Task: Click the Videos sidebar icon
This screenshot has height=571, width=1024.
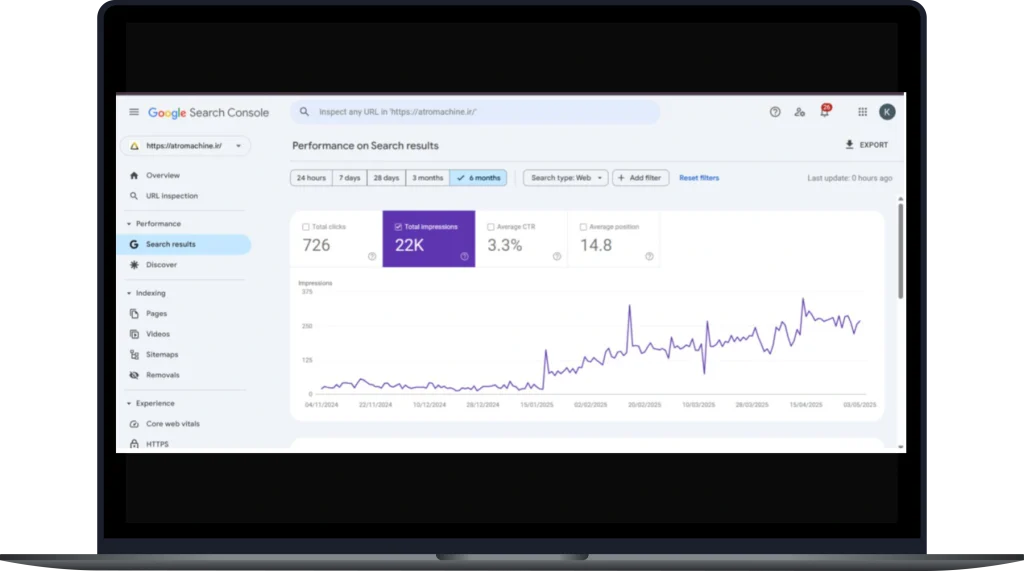Action: [134, 334]
